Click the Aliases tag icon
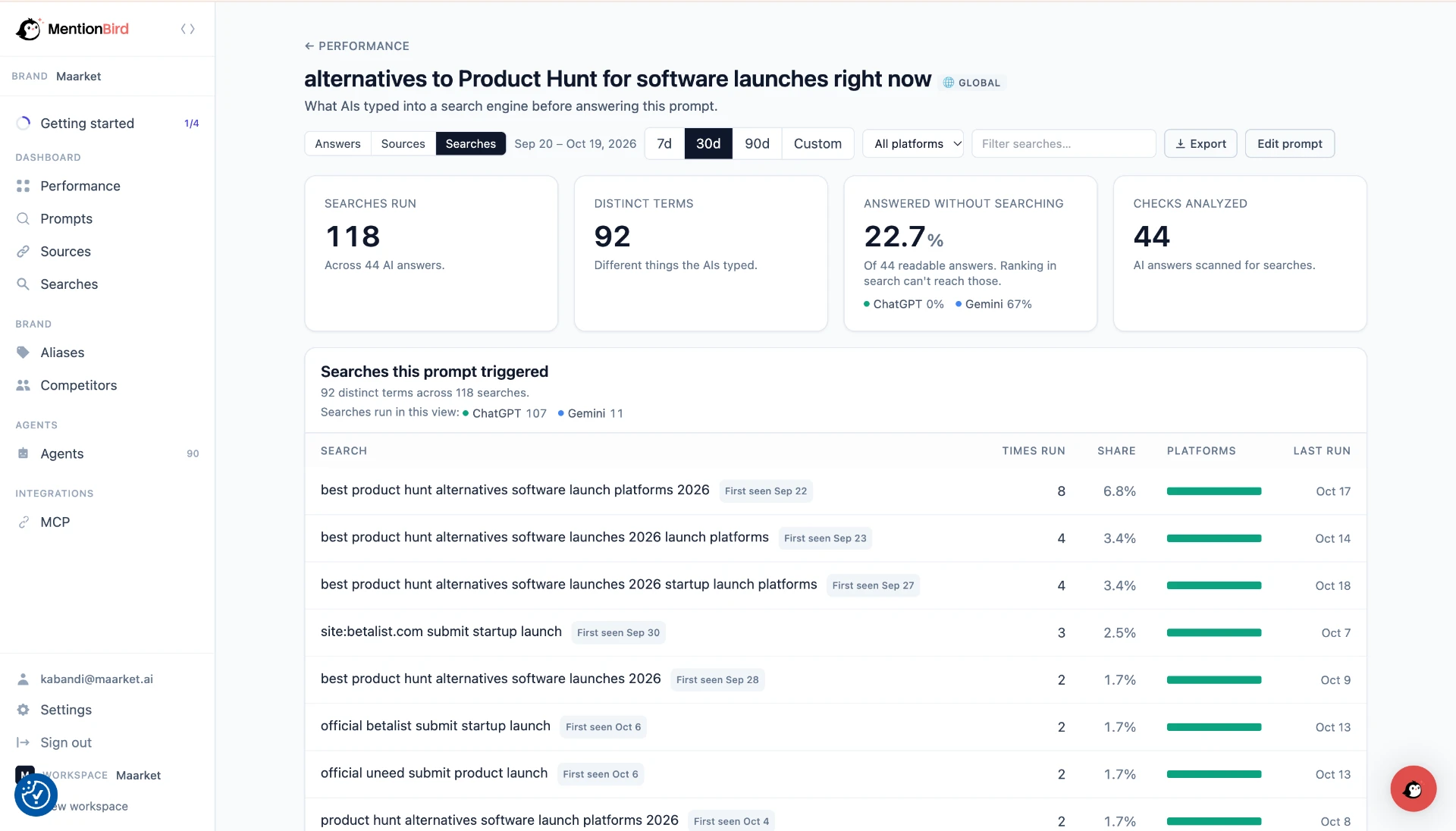Viewport: 1456px width, 831px height. pos(24,353)
